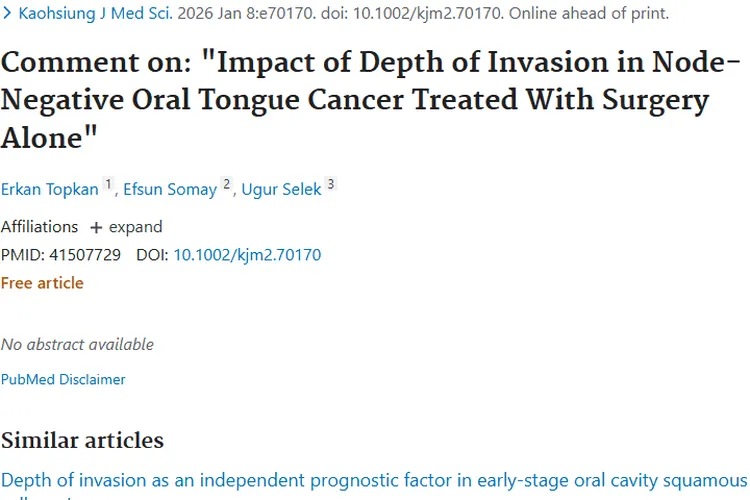Click the Similar articles heading

(82, 440)
